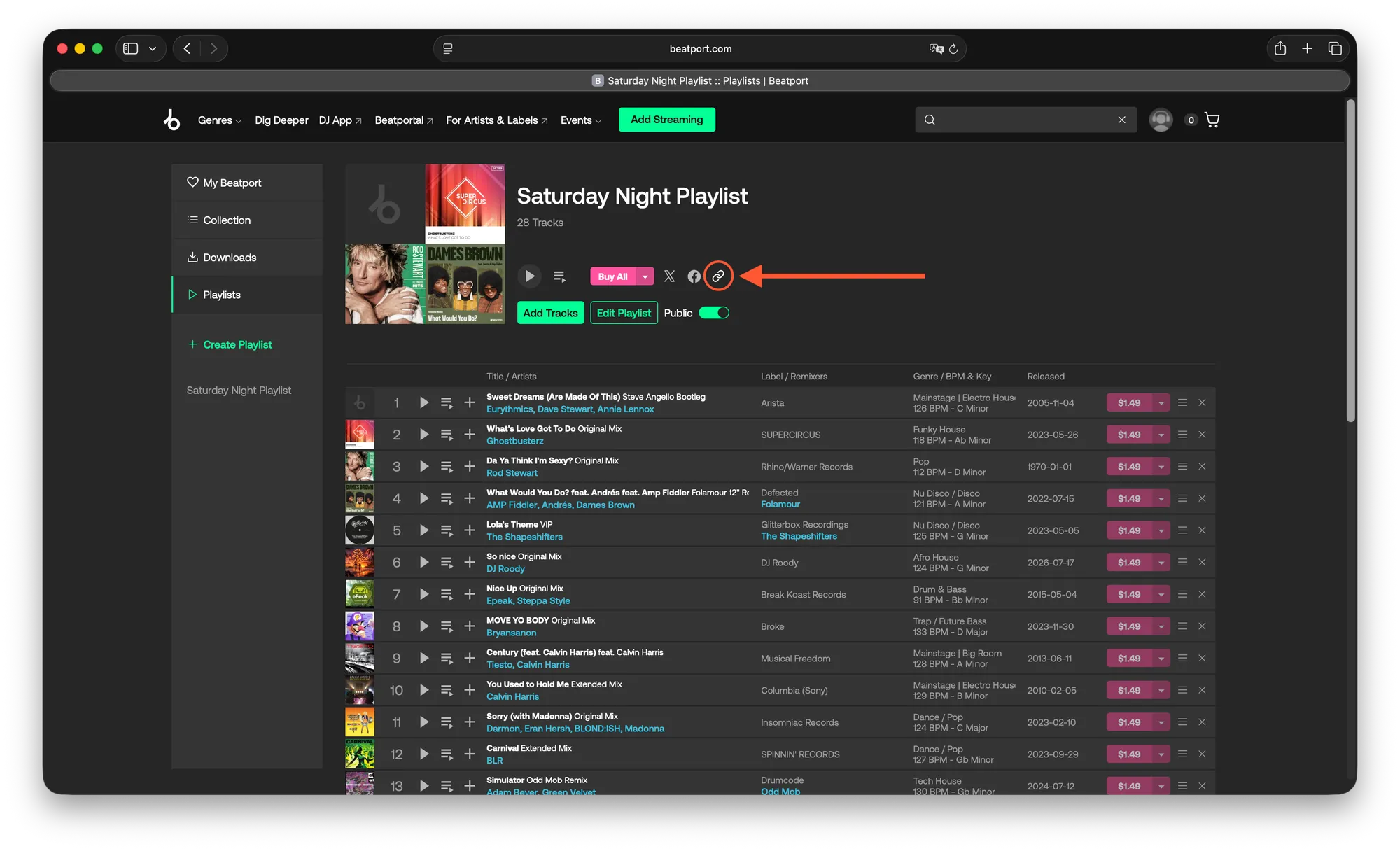Add What's Love Got To Do to queue
The image size is (1400, 851).
click(x=447, y=435)
